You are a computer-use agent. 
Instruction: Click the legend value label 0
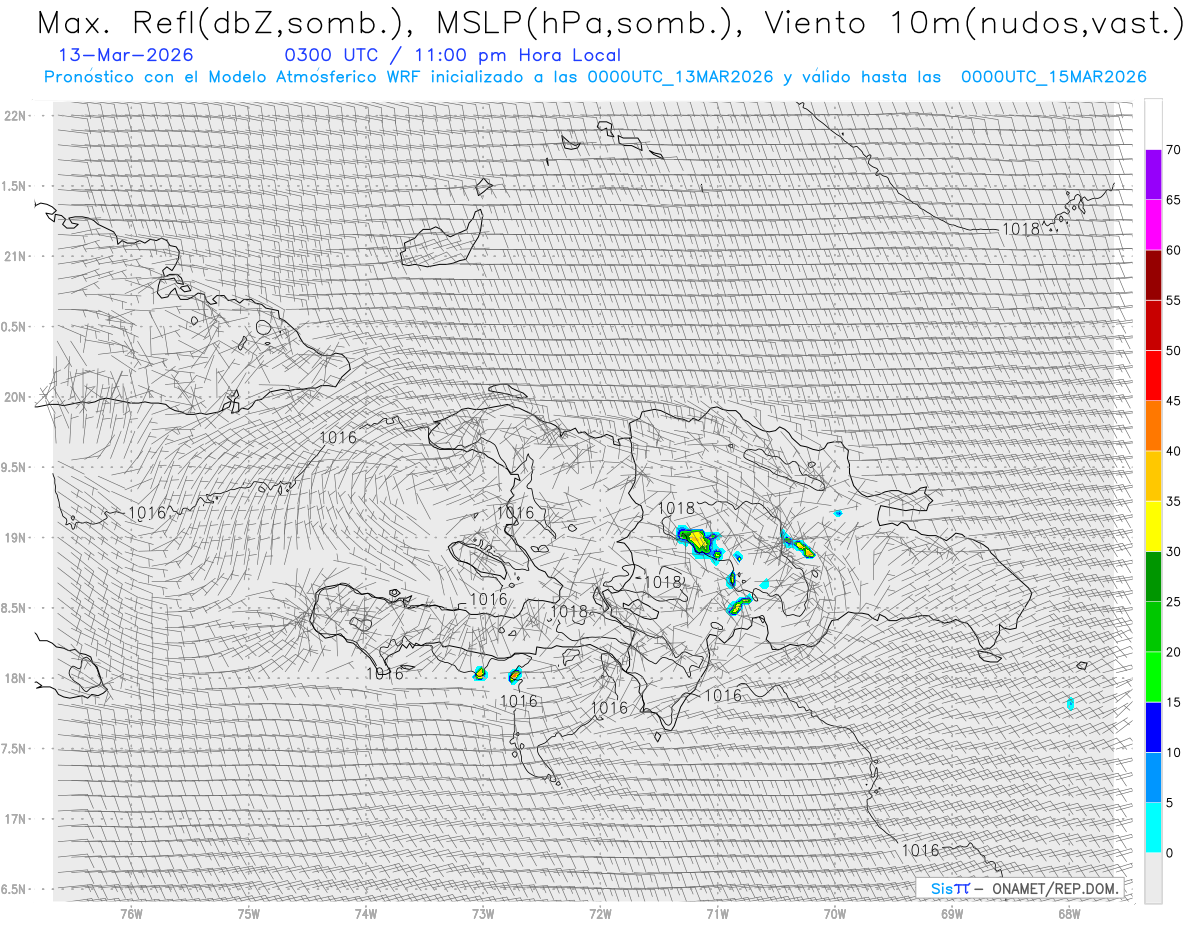tap(1169, 853)
